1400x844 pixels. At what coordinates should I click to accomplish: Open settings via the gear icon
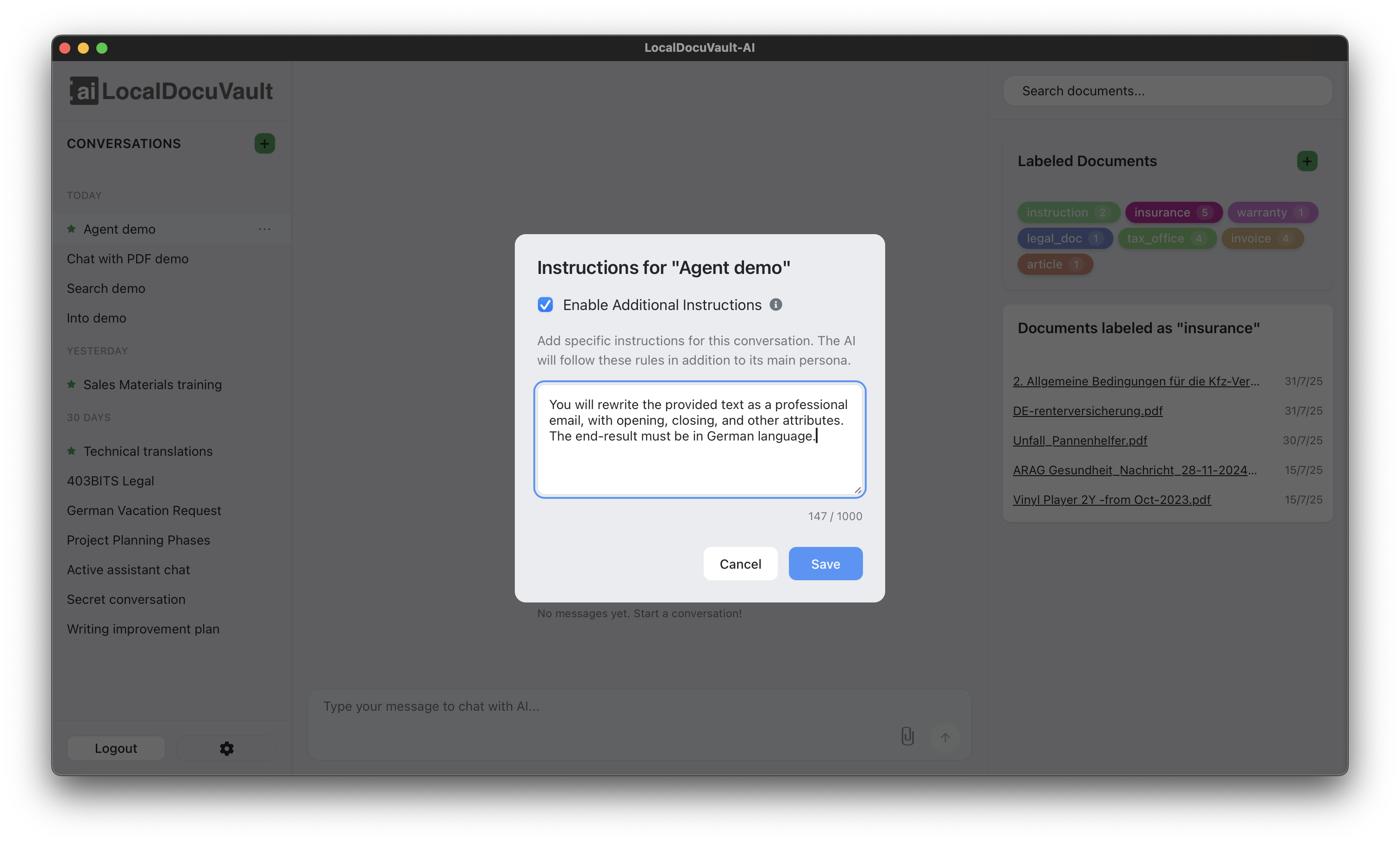pos(227,748)
